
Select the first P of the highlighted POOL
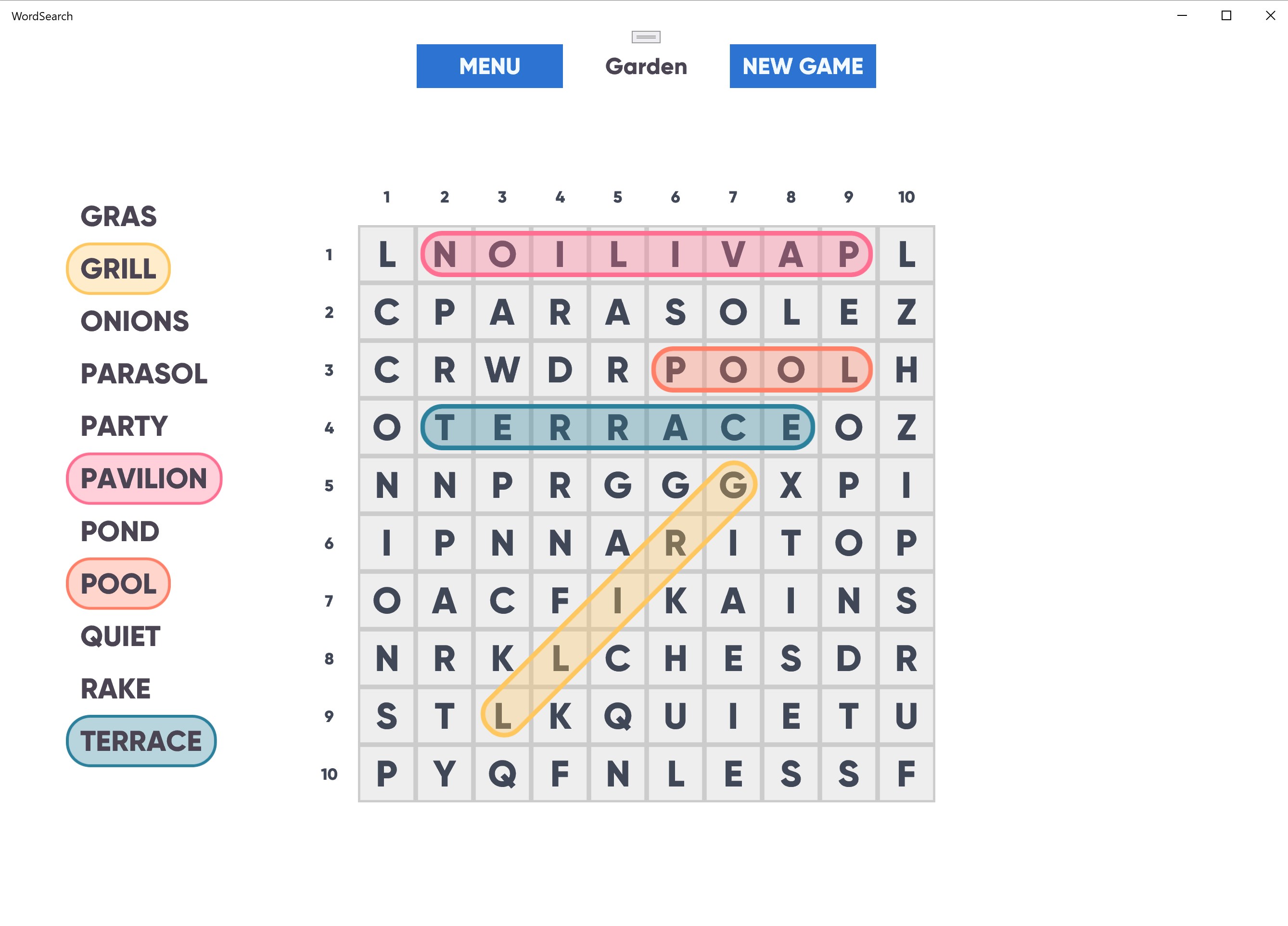tap(675, 370)
